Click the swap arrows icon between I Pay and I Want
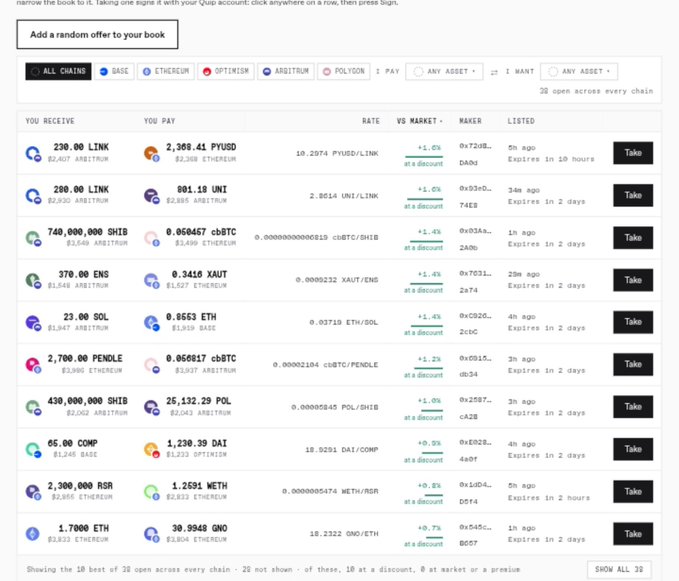 click(494, 72)
